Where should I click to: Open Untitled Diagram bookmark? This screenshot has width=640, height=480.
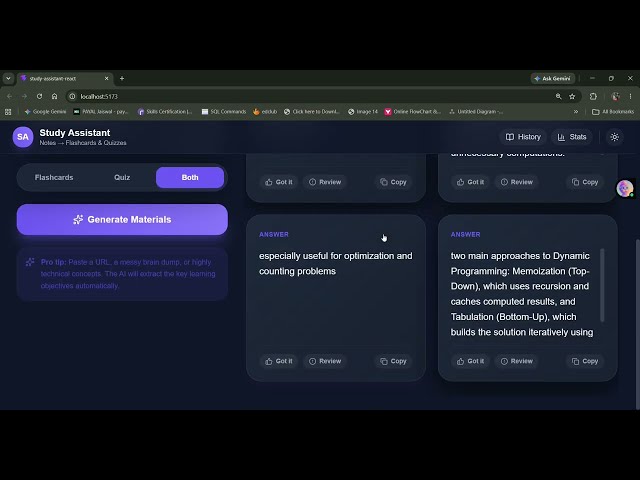pos(476,111)
